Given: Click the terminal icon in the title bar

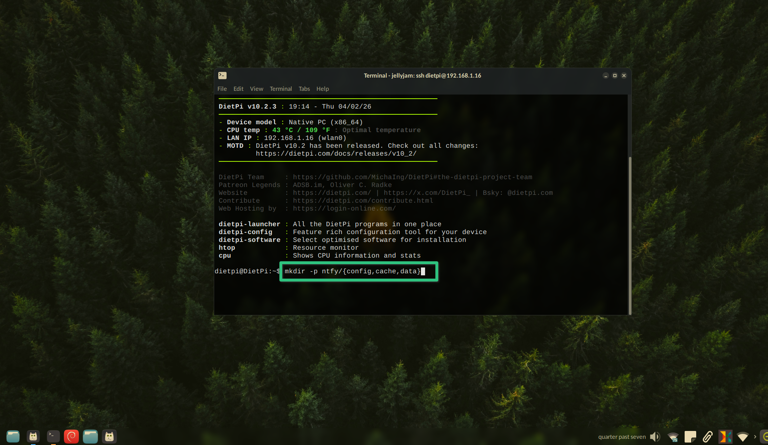Looking at the screenshot, I should coord(222,75).
